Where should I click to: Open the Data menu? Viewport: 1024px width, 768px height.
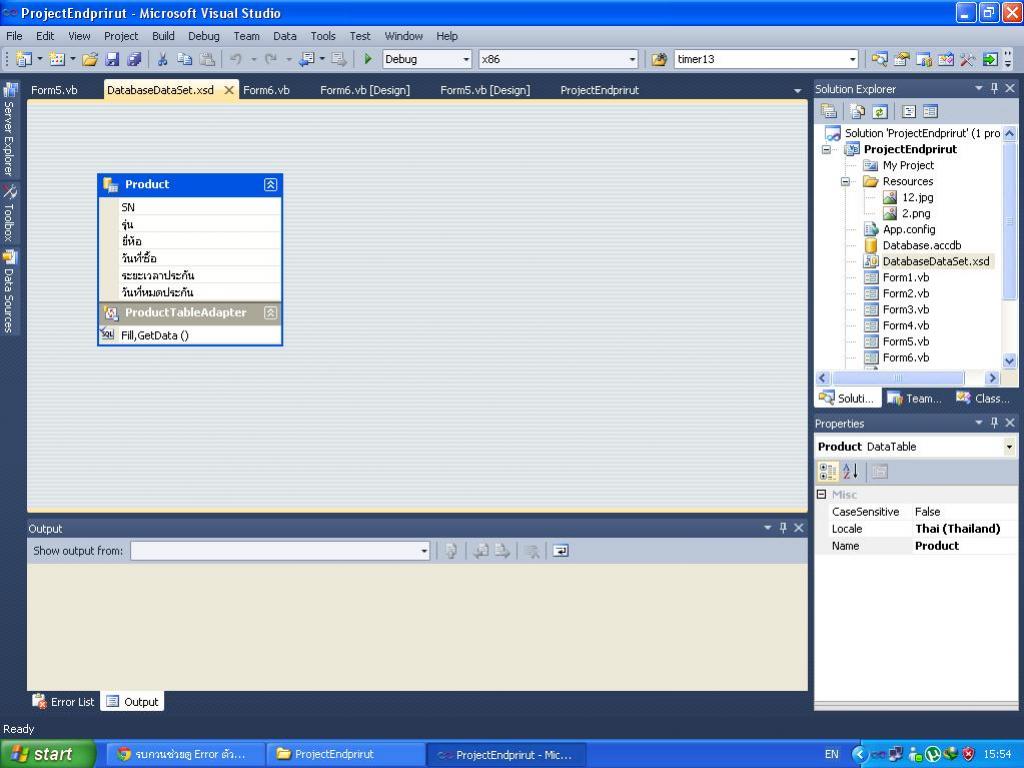coord(285,36)
